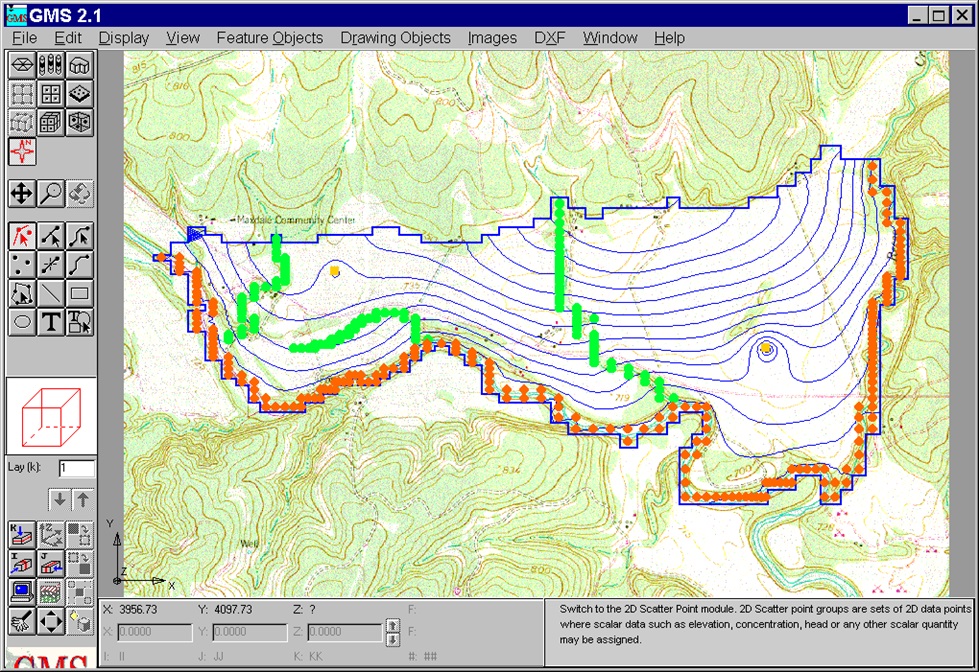This screenshot has height=672, width=979.
Task: Open the Borehole module icon
Action: 51,66
